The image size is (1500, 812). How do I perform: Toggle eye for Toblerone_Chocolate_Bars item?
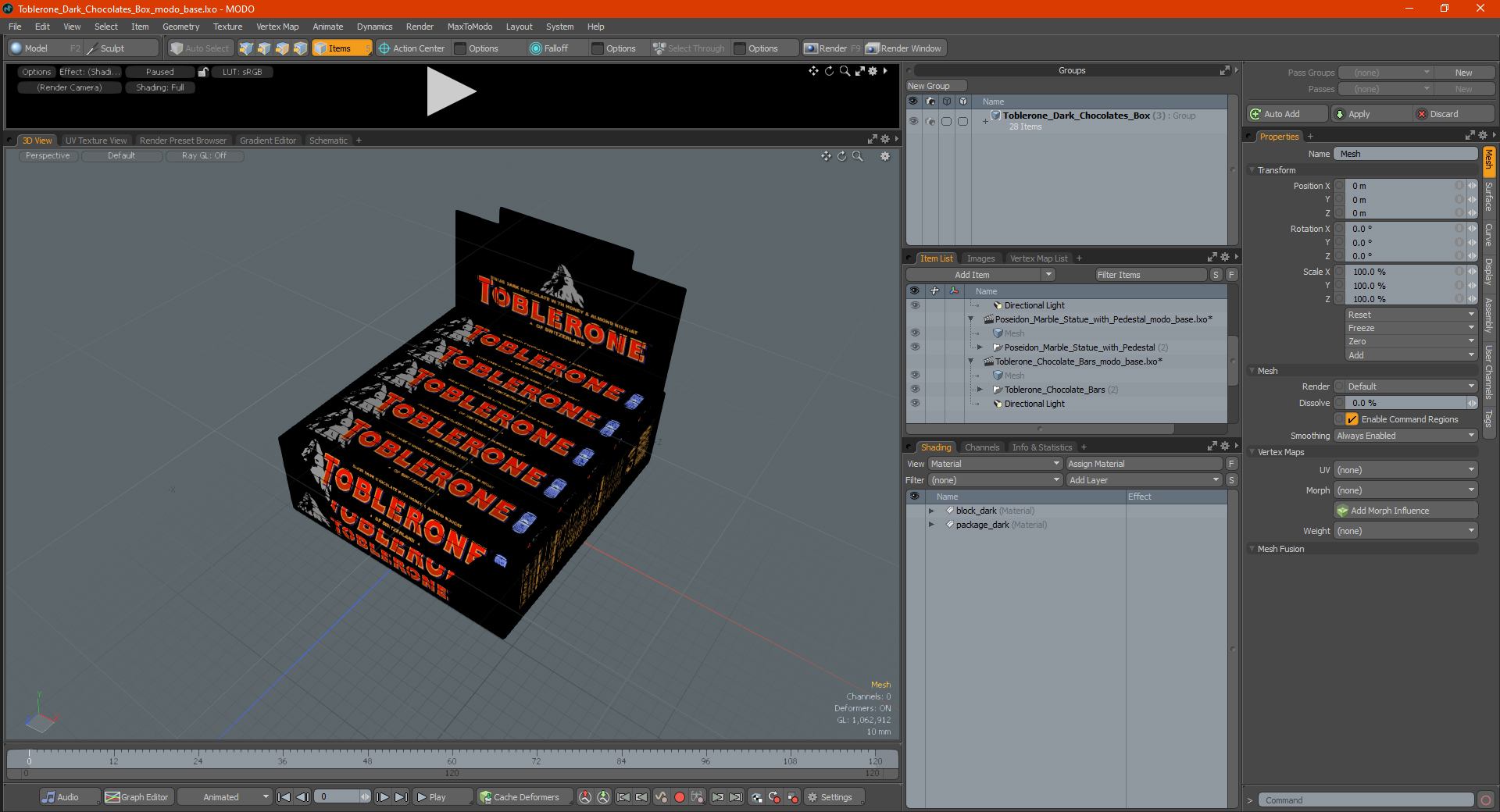[915, 389]
